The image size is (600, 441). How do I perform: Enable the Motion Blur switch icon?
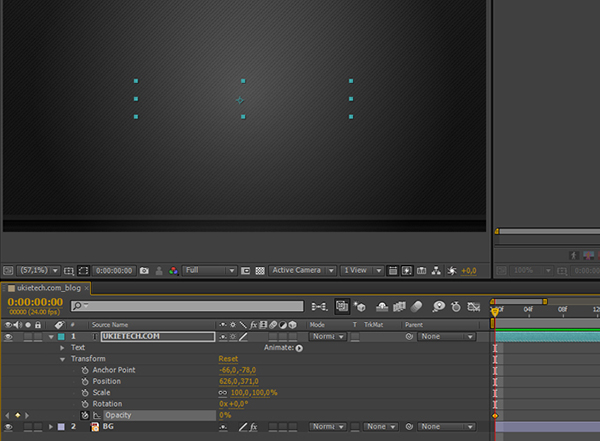416,307
